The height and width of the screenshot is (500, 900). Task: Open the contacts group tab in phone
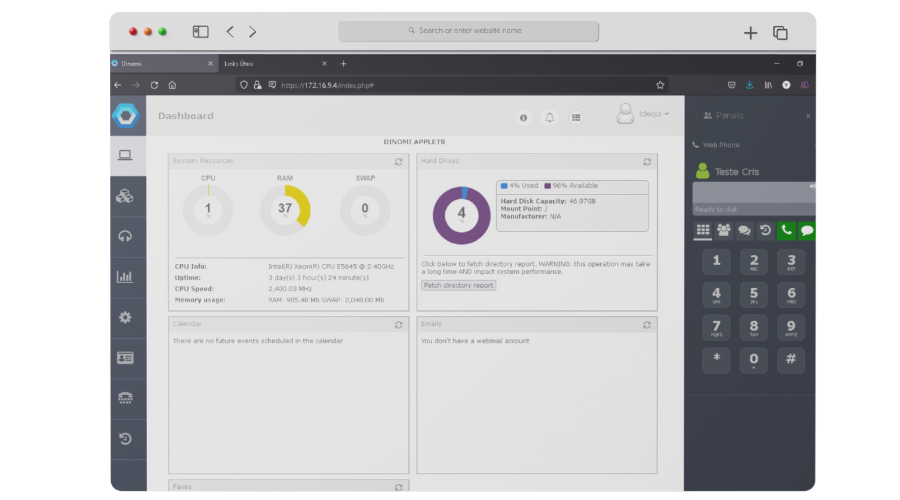click(723, 230)
